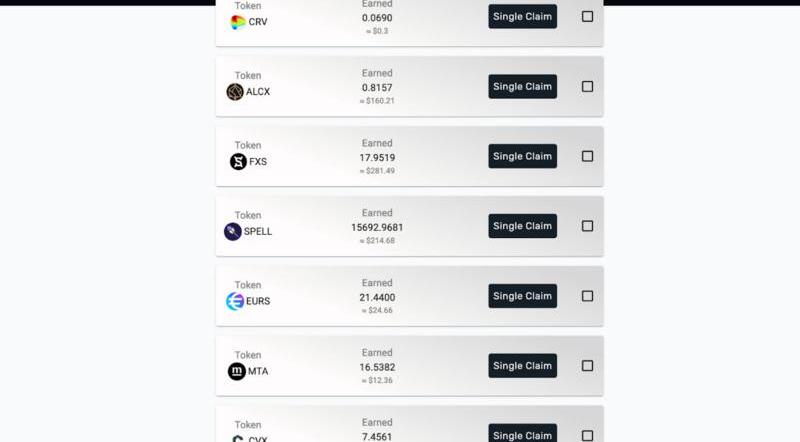This screenshot has height=442, width=800.
Task: Click Single Claim for MTA
Action: click(x=522, y=366)
